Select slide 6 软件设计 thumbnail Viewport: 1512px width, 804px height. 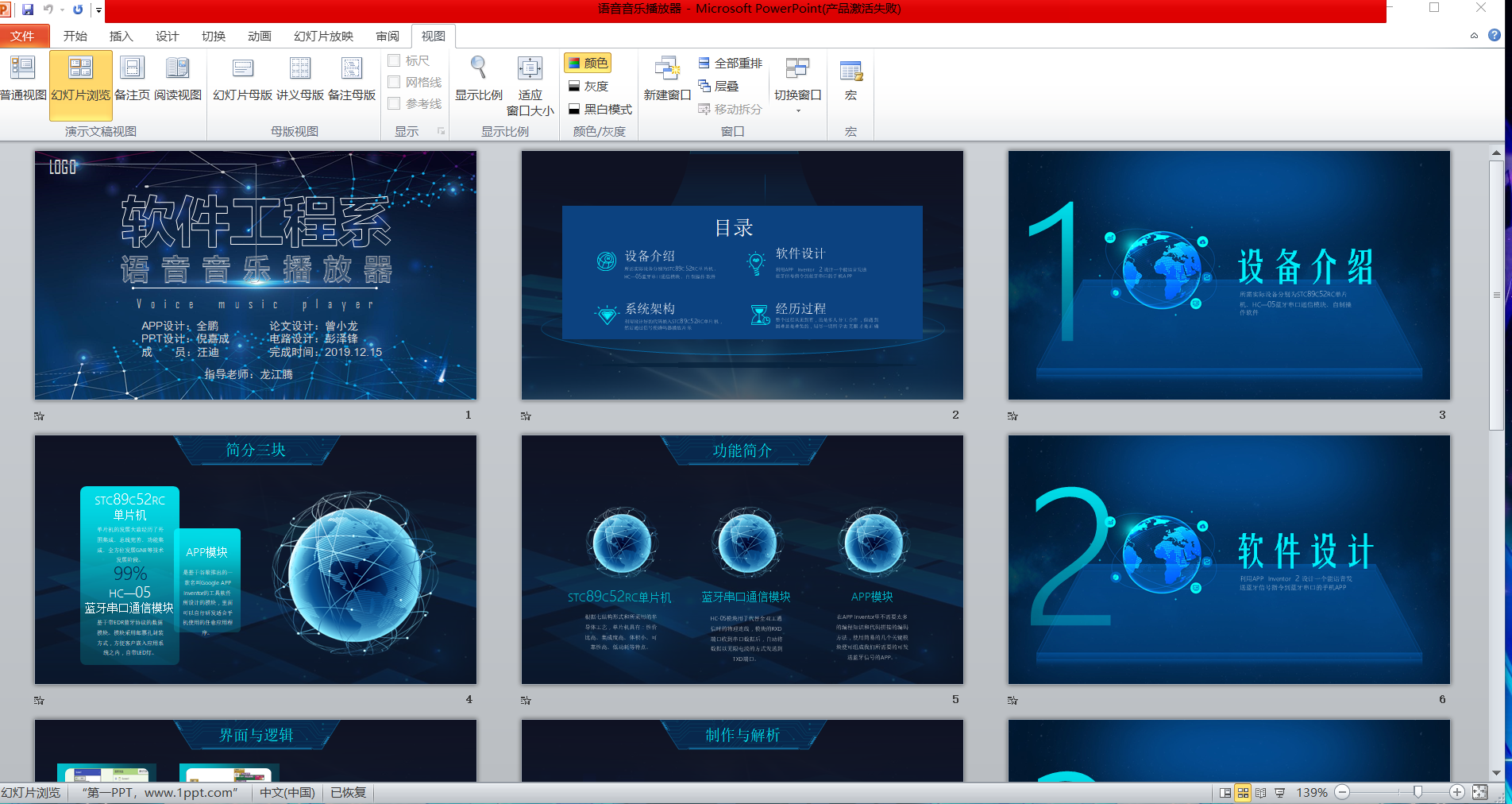pos(1229,559)
